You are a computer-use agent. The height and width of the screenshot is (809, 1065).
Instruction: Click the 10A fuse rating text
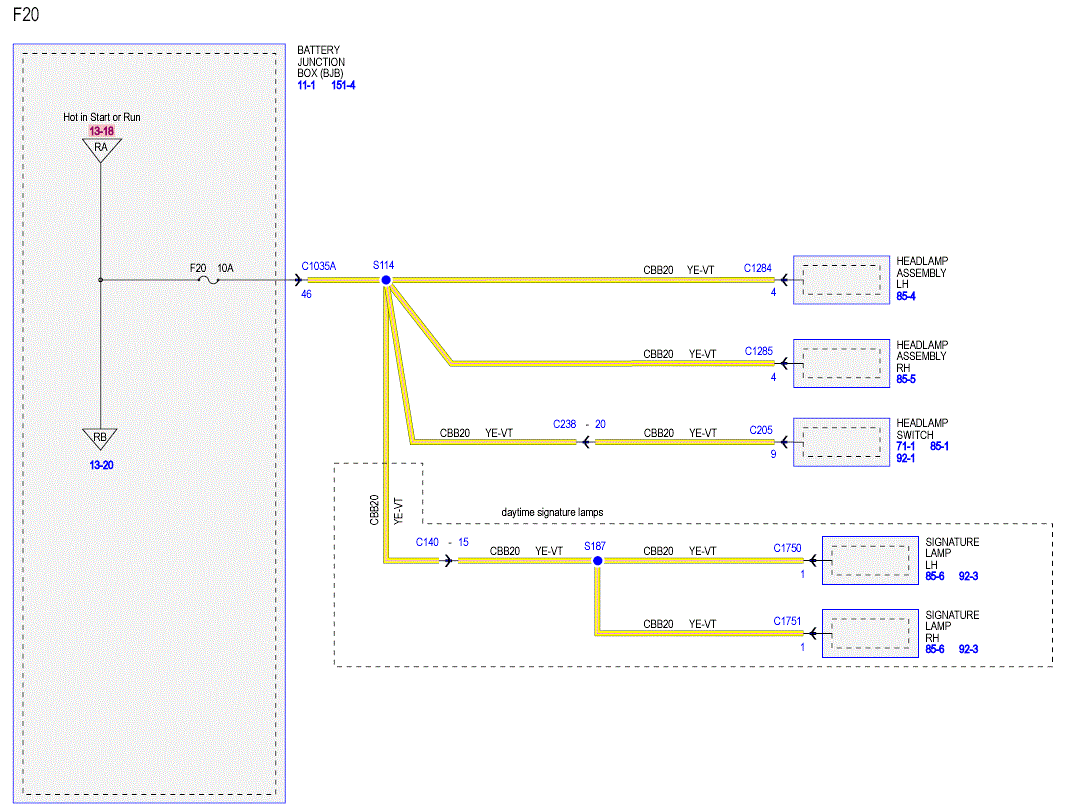pos(225,268)
